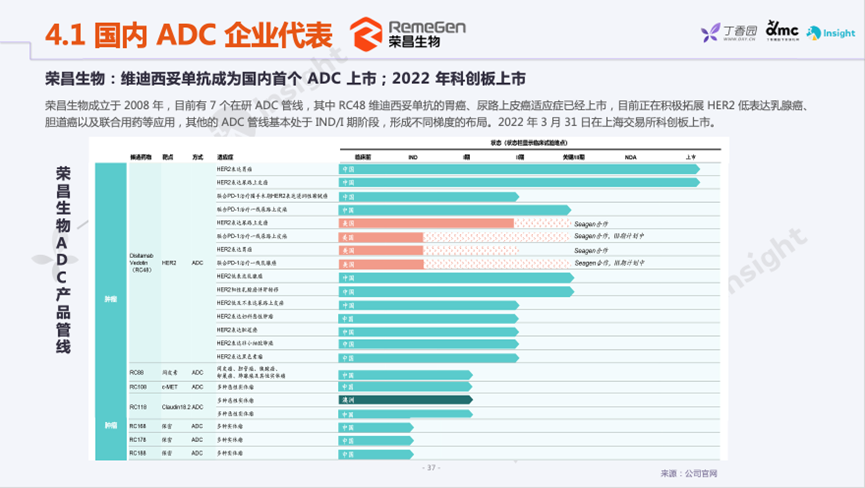
Task: Click the "RC168" candidate cell
Action: (x=138, y=426)
